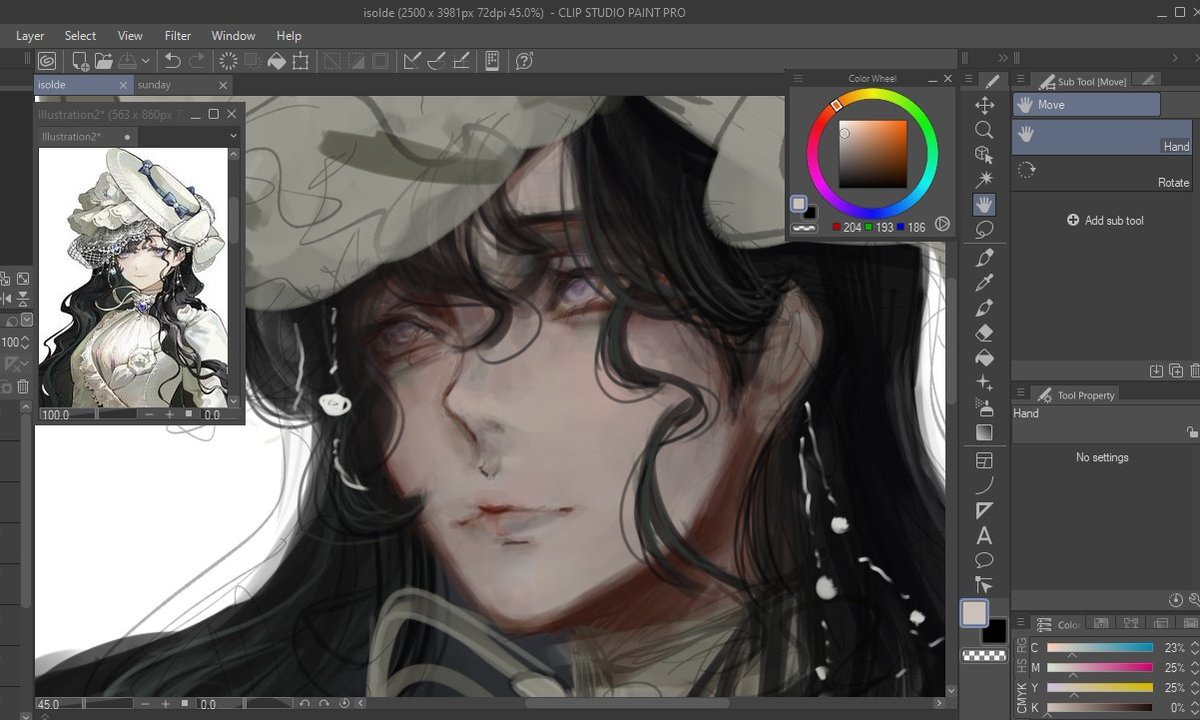Image resolution: width=1200 pixels, height=720 pixels.
Task: Adjust the Magenta M color slider
Action: point(1100,668)
